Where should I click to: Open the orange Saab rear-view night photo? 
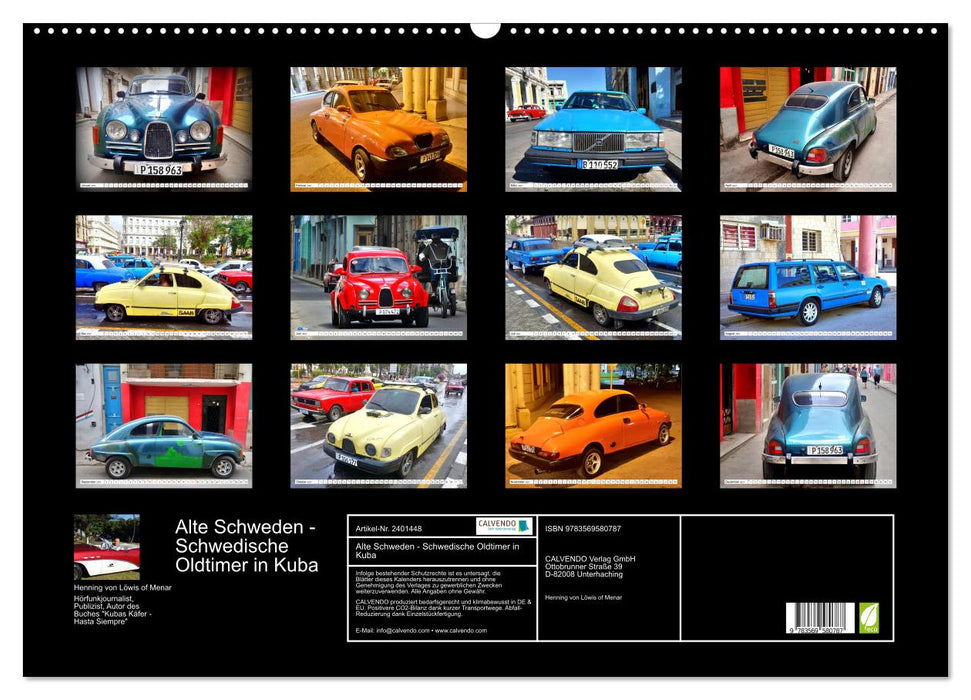pos(593,426)
